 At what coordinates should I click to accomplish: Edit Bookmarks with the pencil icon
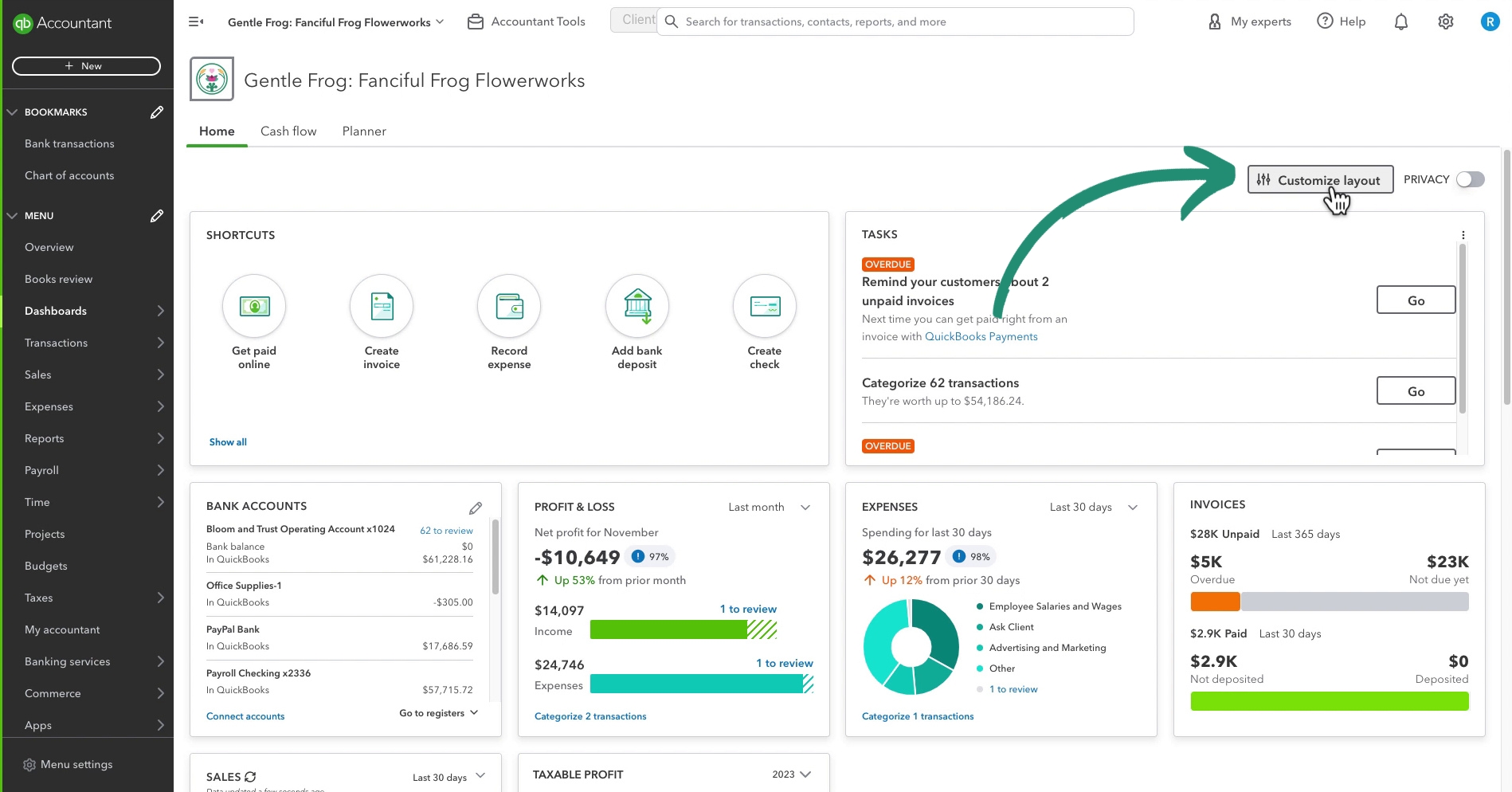point(157,112)
